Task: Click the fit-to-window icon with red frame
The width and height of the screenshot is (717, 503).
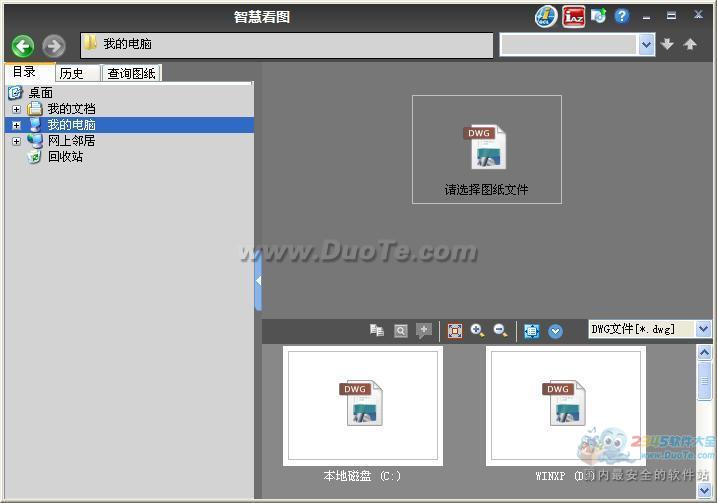Action: coord(455,330)
